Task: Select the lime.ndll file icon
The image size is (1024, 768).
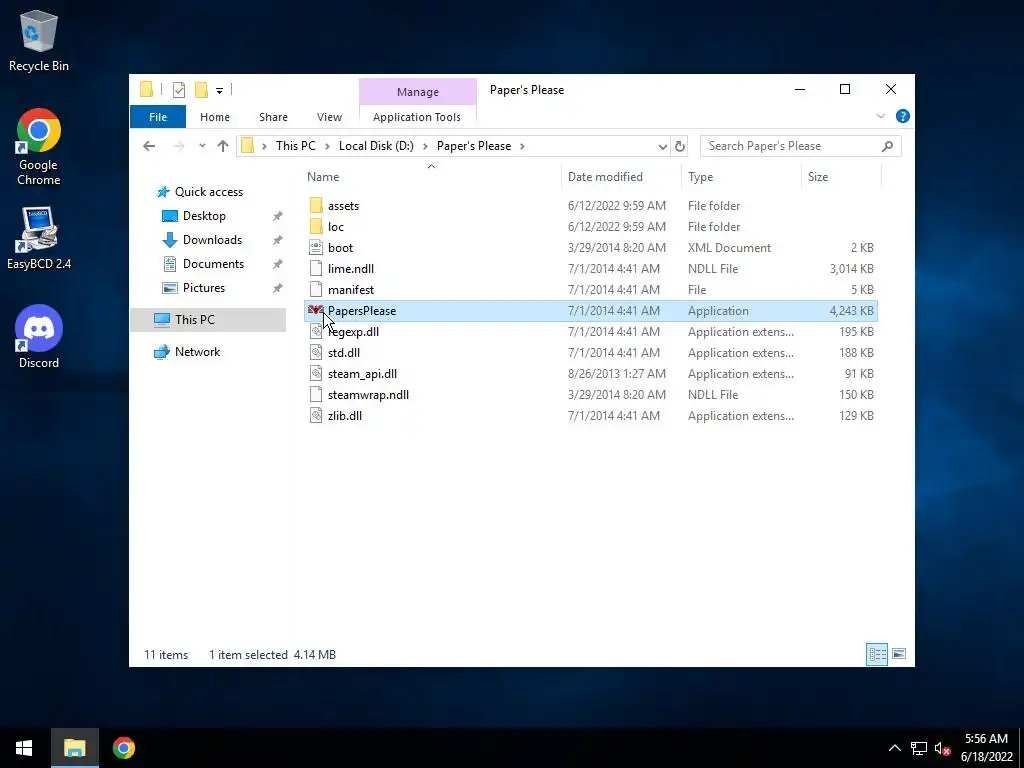Action: coord(316,268)
